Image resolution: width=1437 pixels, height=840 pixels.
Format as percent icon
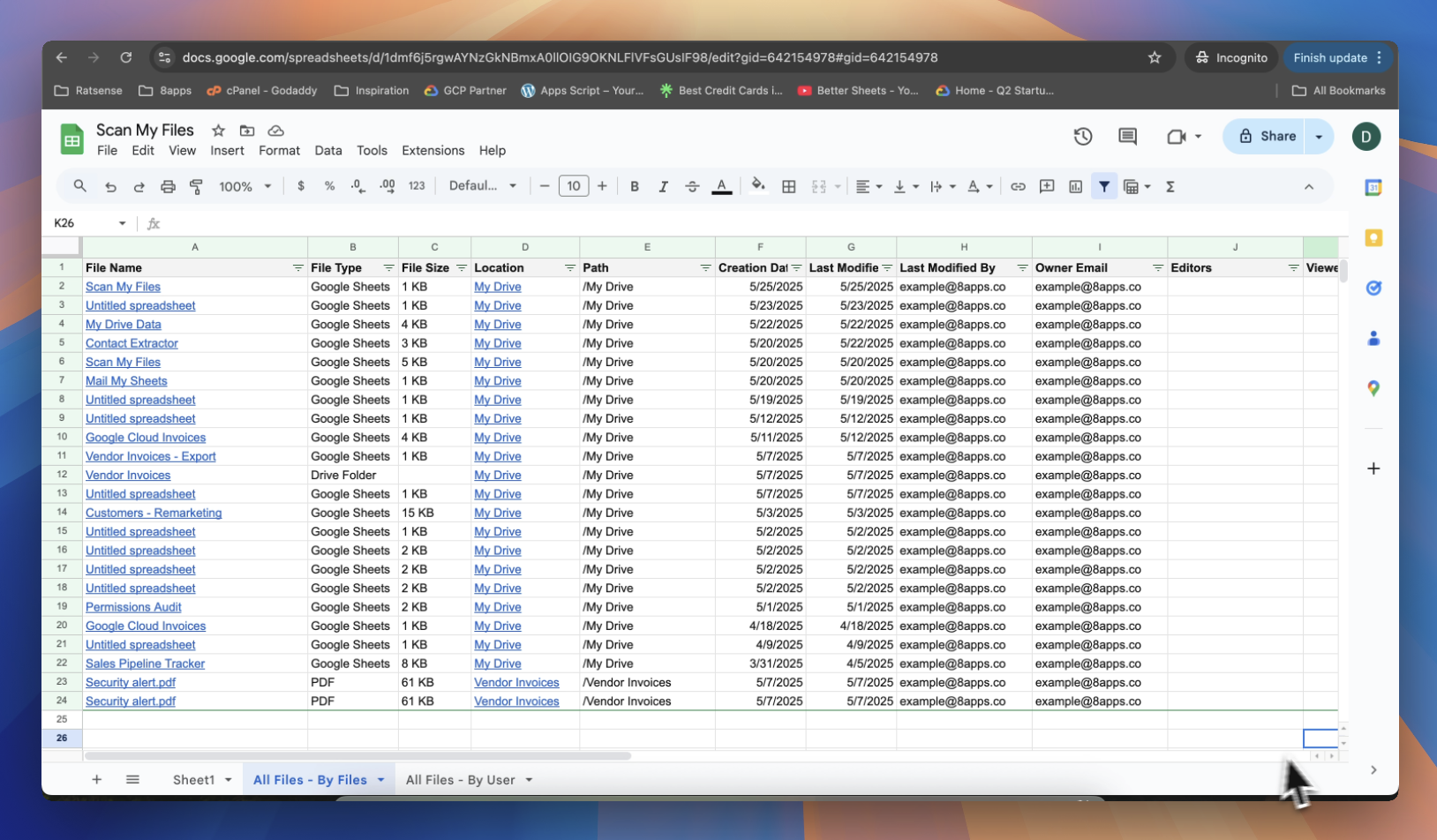click(329, 186)
